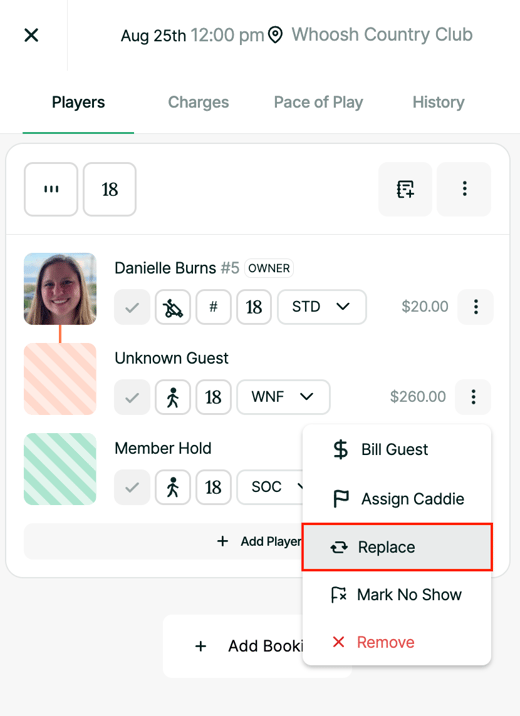
Task: Click the Unknown Guest striped avatar
Action: (x=60, y=379)
